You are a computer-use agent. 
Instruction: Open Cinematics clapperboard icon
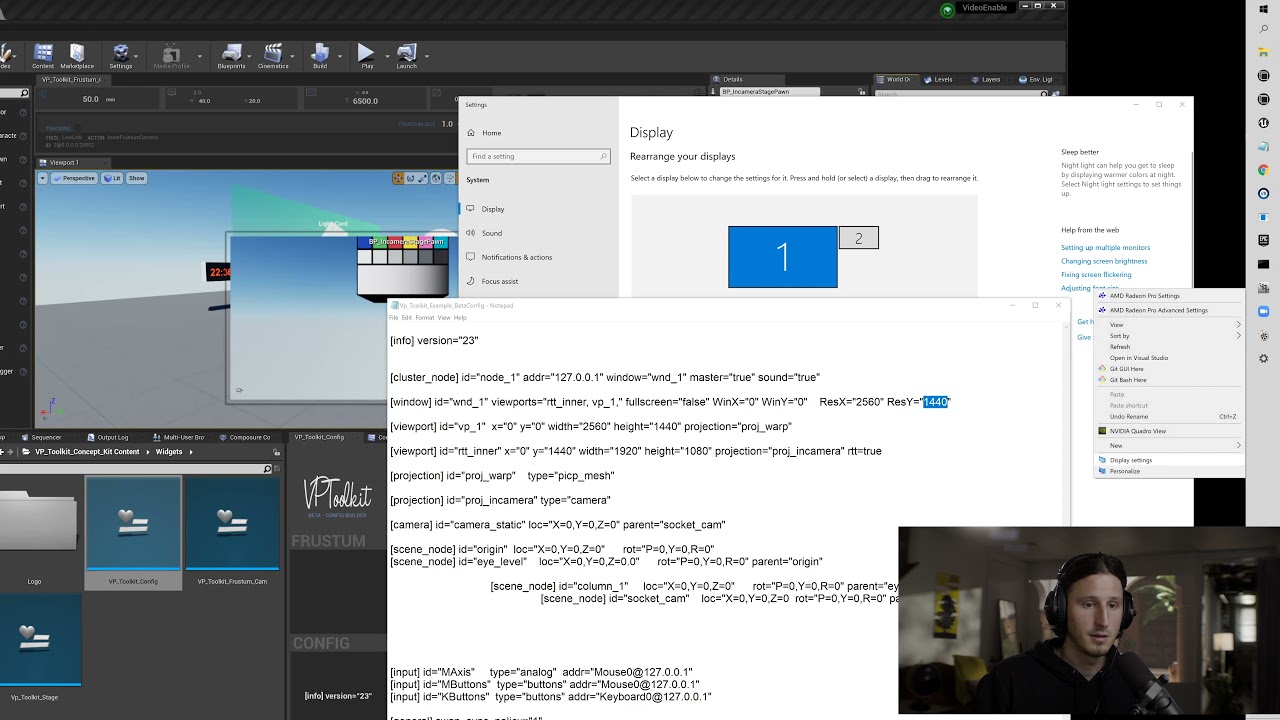click(x=273, y=56)
